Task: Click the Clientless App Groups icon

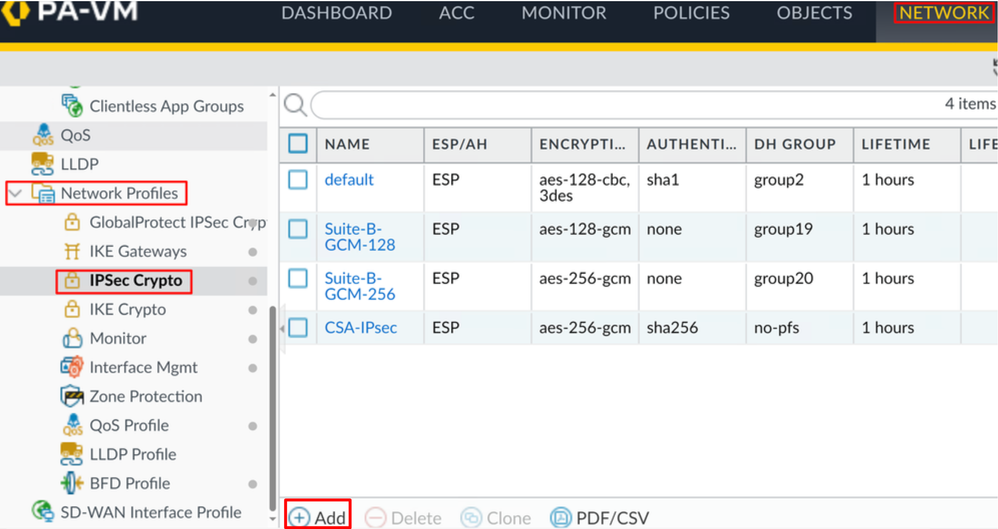Action: [72, 106]
